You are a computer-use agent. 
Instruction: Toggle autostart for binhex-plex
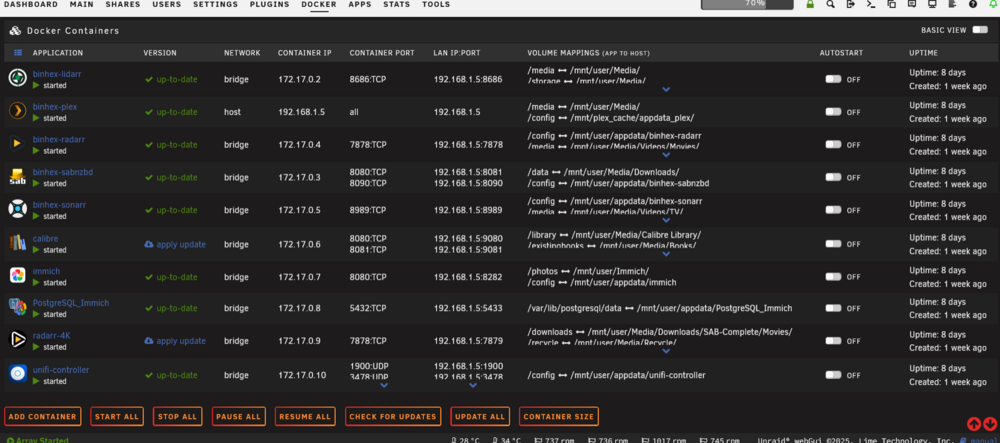point(833,112)
